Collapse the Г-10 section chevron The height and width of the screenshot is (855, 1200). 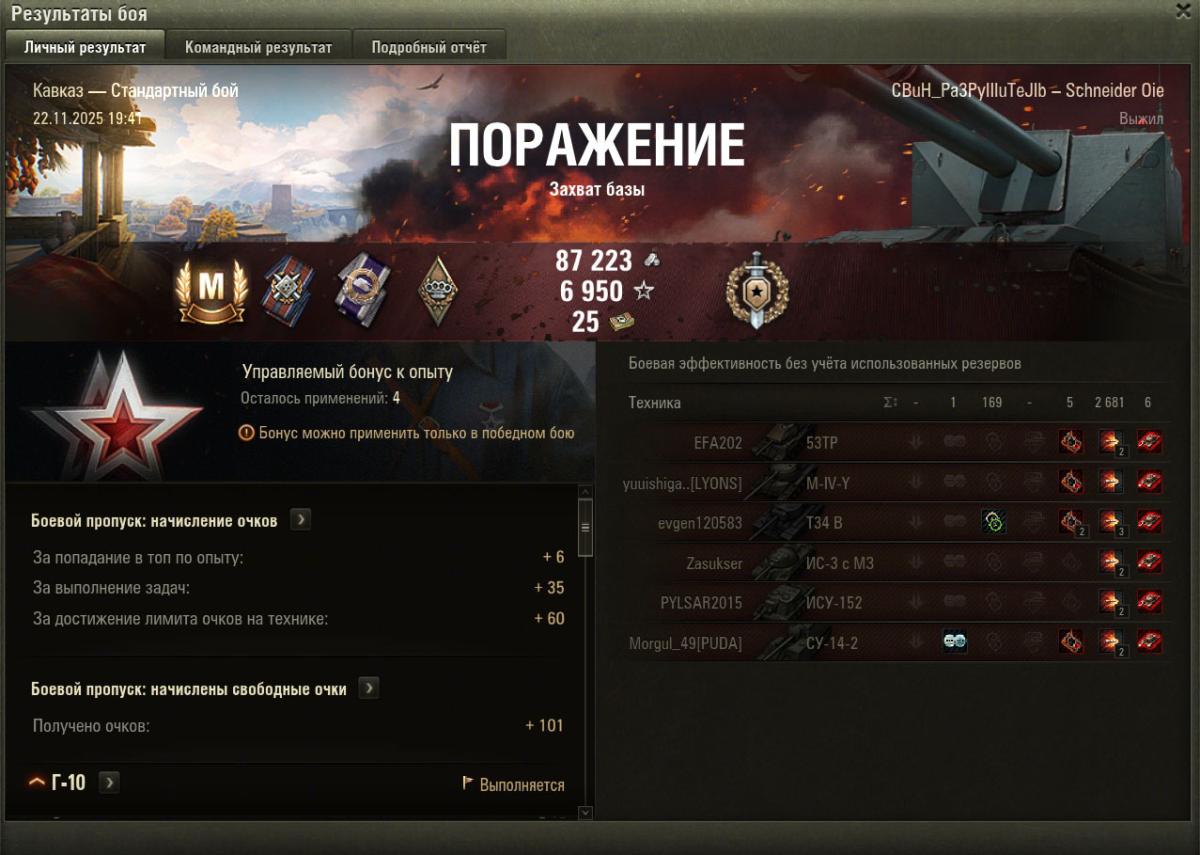37,782
